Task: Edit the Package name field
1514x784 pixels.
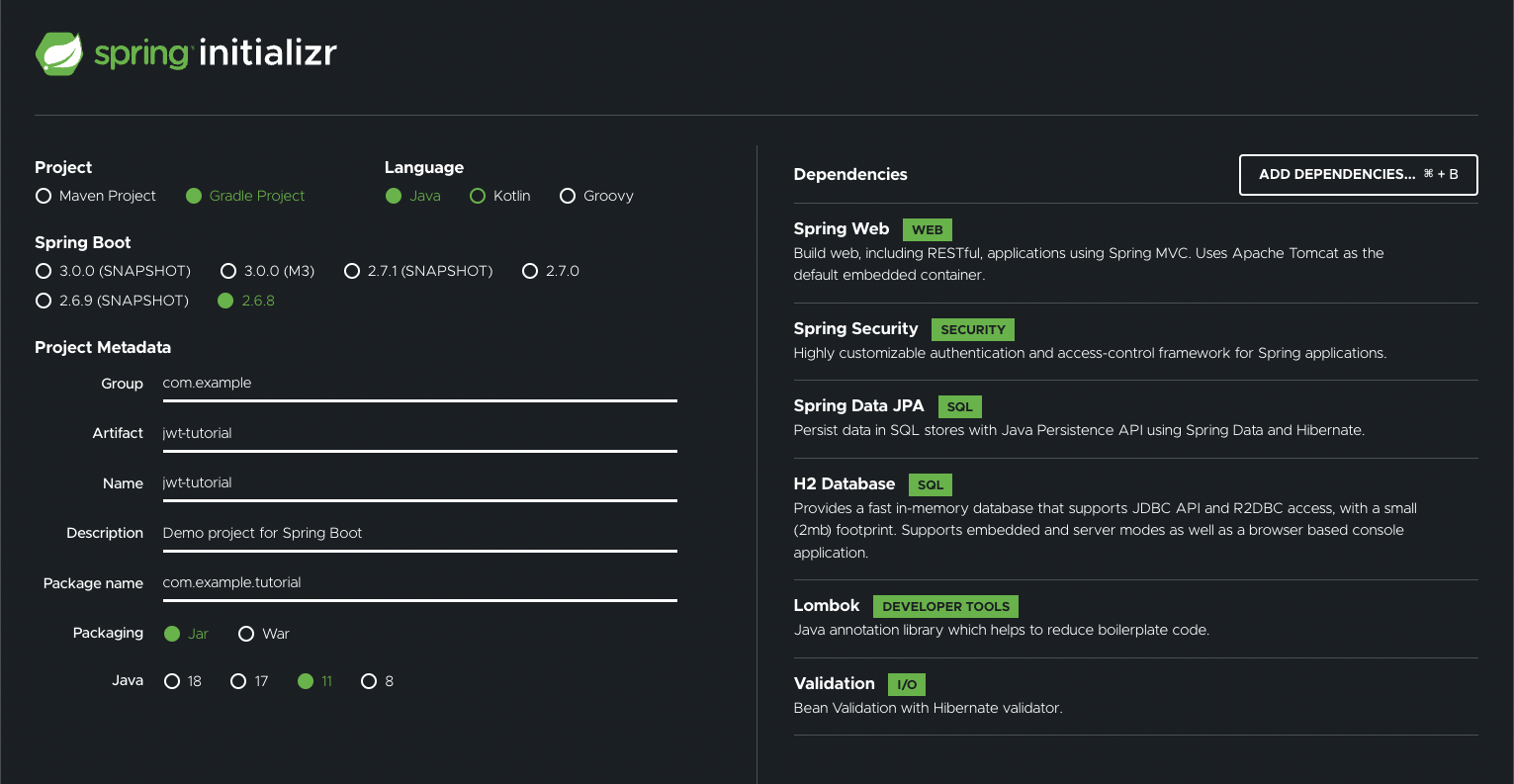Action: (419, 582)
